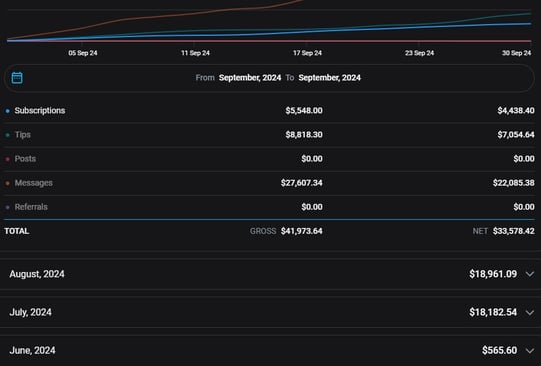Open the June, 2024 earnings row
The width and height of the screenshot is (541, 366).
click(x=270, y=351)
